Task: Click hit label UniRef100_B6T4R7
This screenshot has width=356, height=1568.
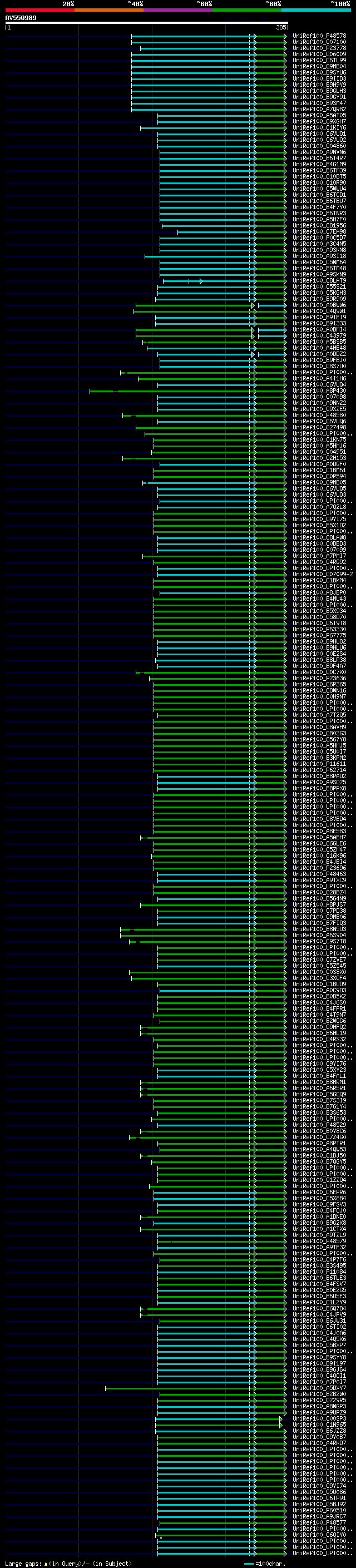Action: pos(319,159)
